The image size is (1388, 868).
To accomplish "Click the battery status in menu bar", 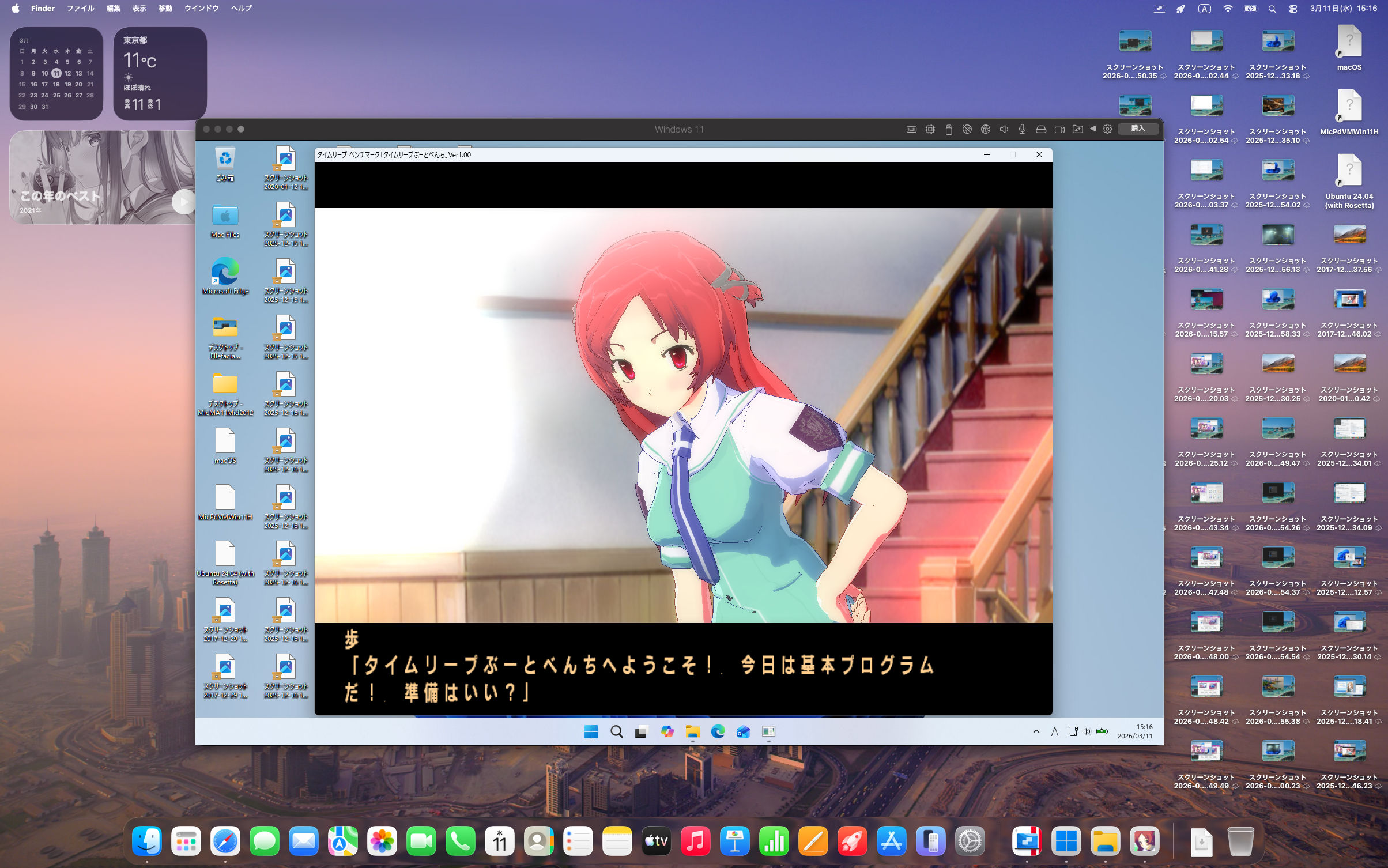I will click(x=1250, y=9).
